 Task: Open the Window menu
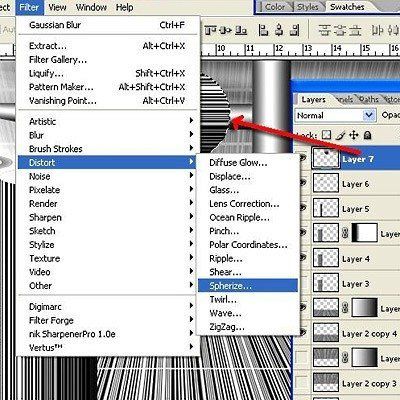[91, 7]
